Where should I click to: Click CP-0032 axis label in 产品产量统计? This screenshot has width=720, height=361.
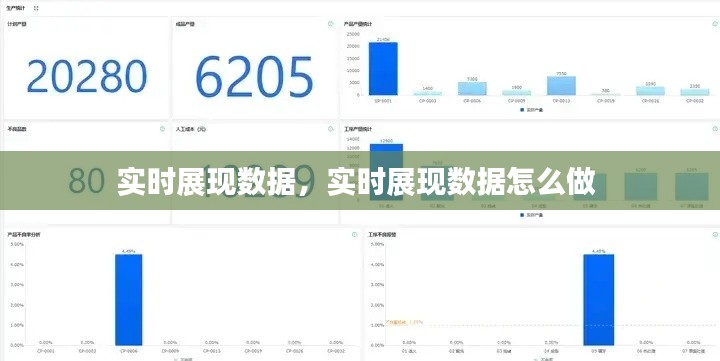click(x=695, y=101)
